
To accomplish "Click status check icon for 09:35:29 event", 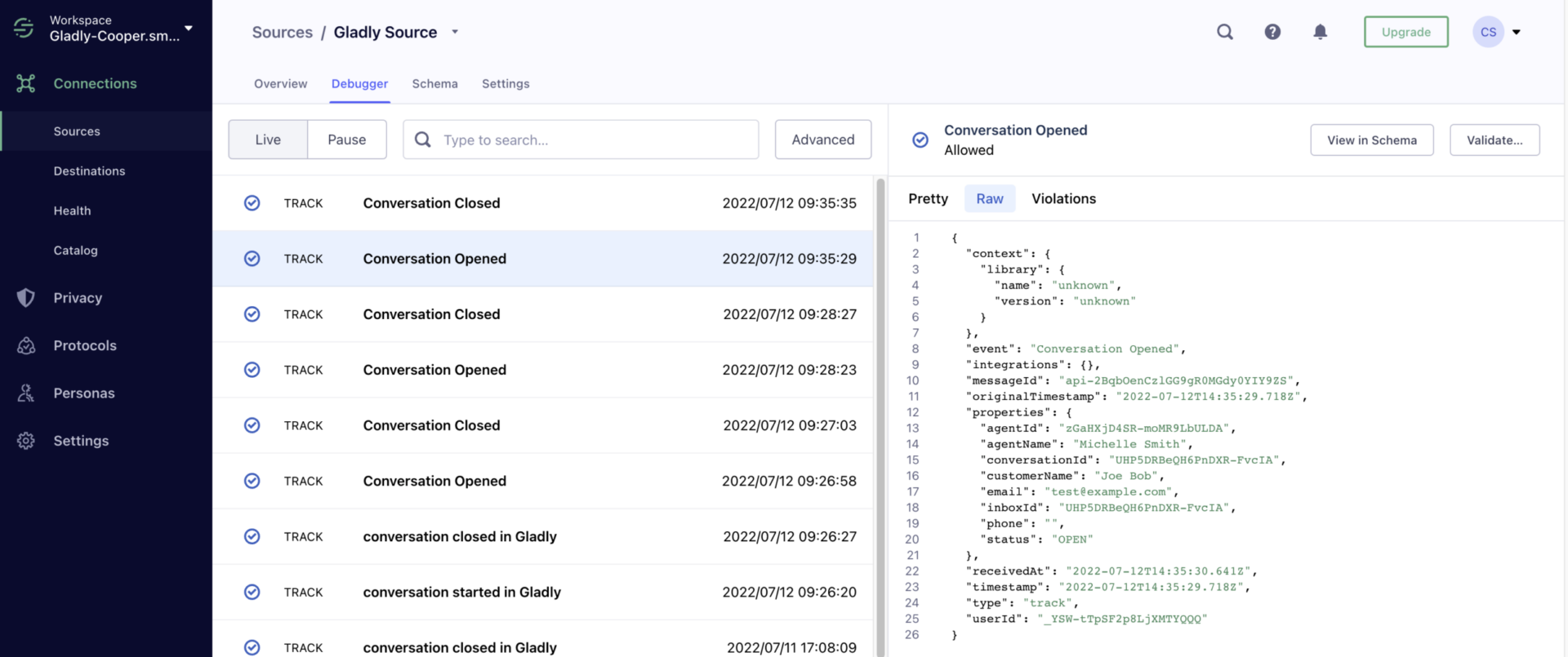I will 252,259.
